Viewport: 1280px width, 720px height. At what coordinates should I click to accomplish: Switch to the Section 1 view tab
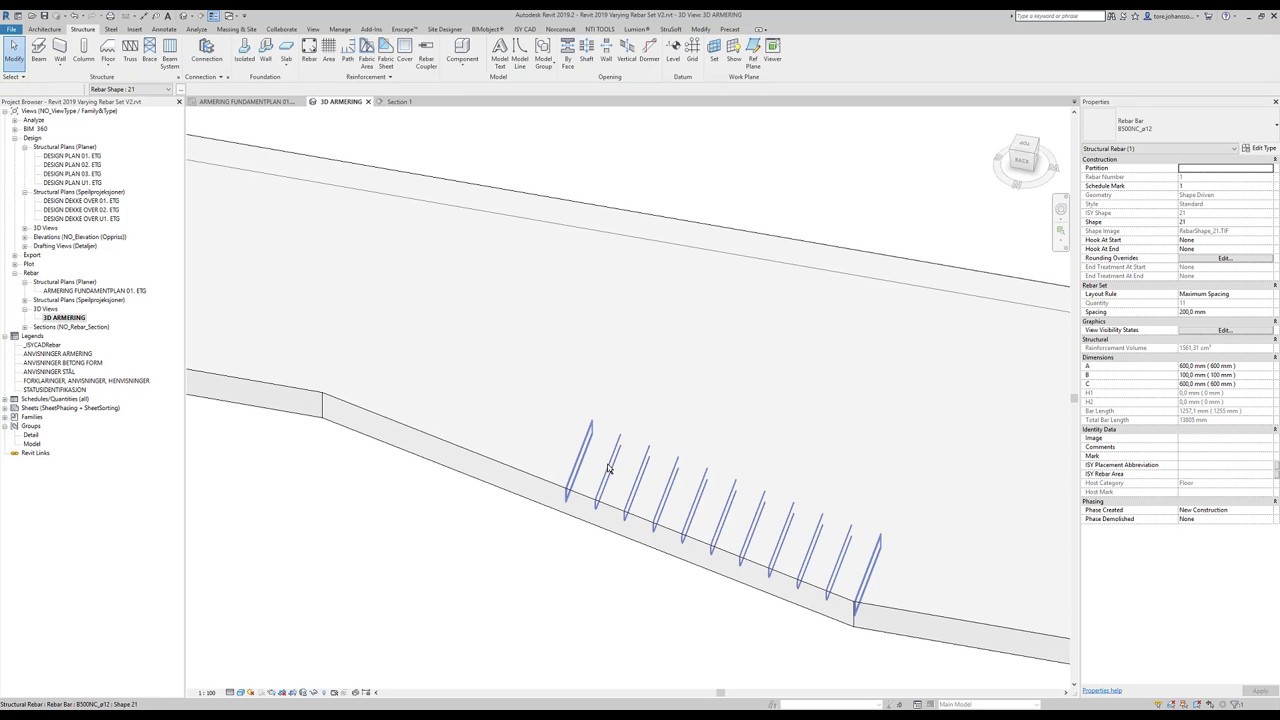[x=399, y=101]
